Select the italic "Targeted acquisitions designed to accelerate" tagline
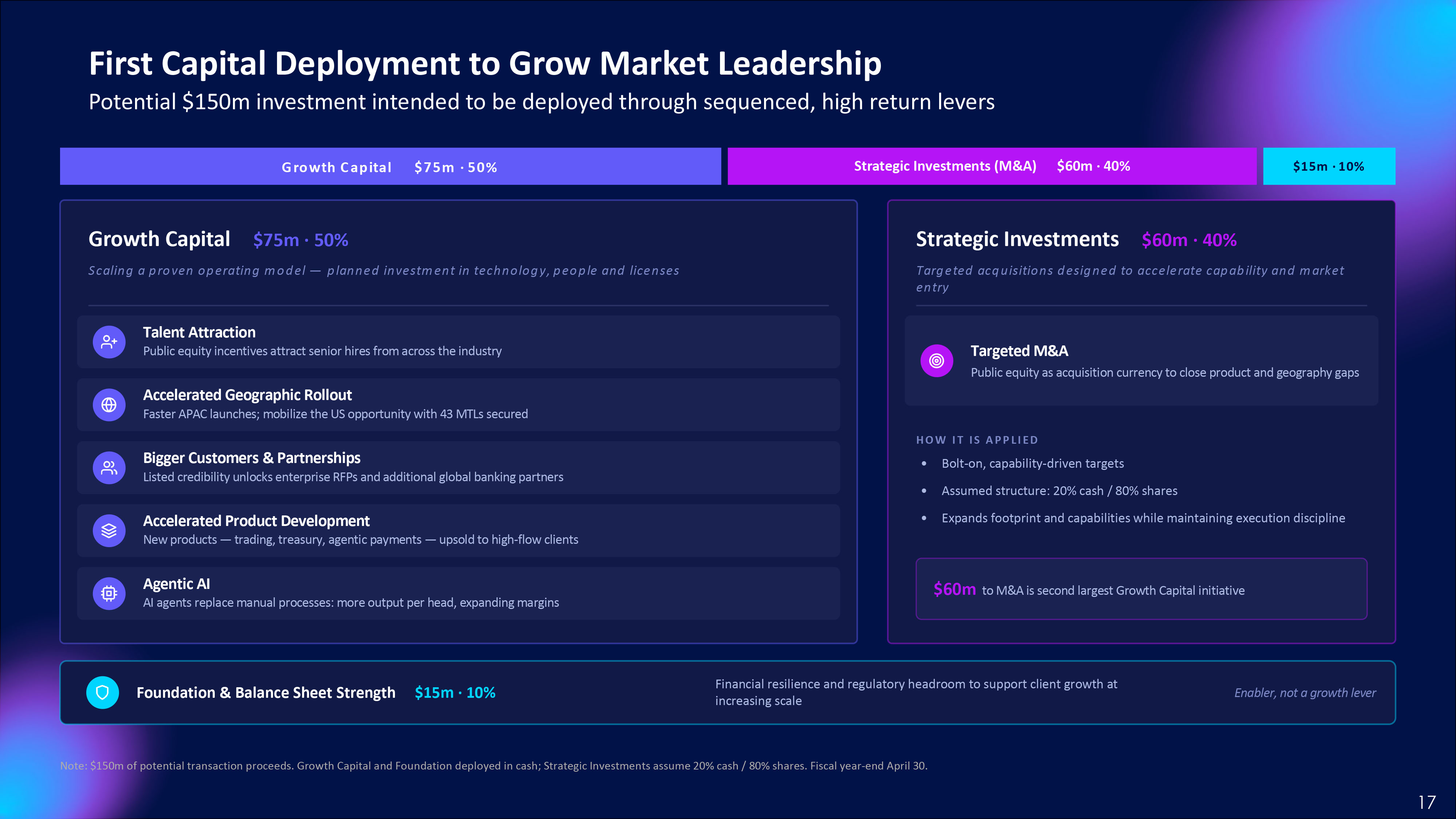This screenshot has width=1456, height=819. coord(1130,279)
